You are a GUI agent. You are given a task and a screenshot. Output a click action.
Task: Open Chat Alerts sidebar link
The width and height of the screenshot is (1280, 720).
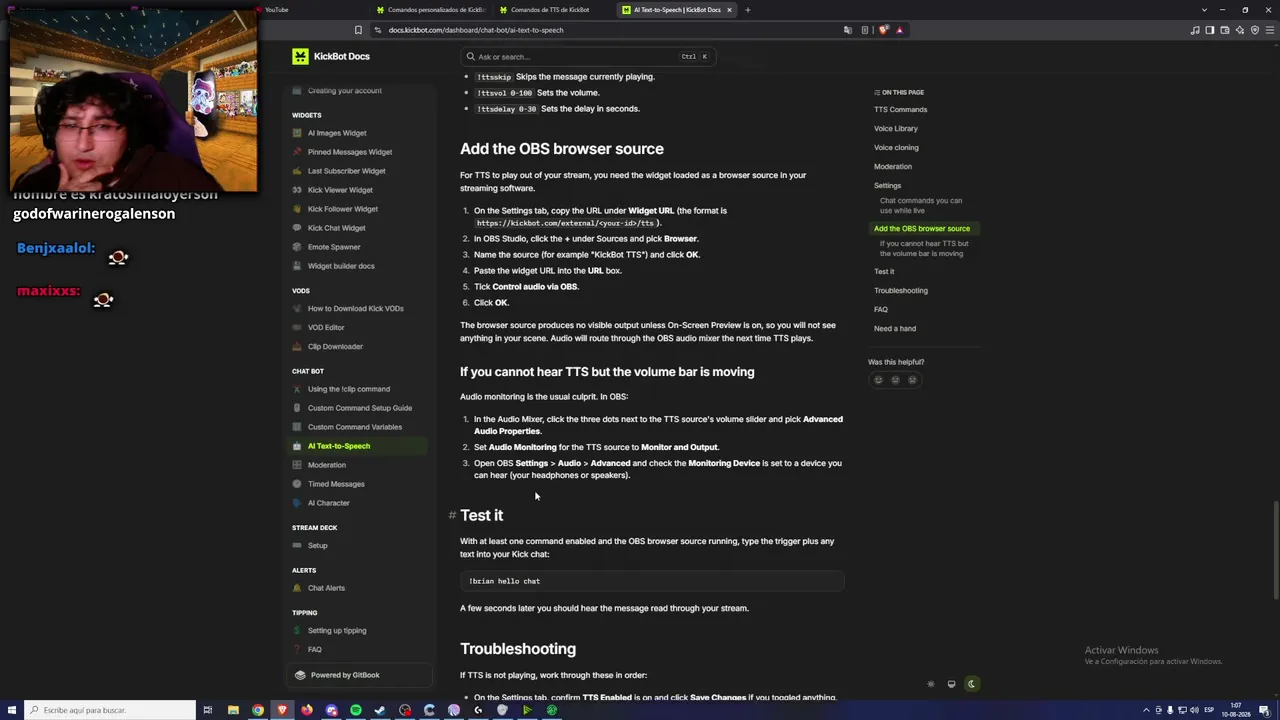[x=326, y=588]
